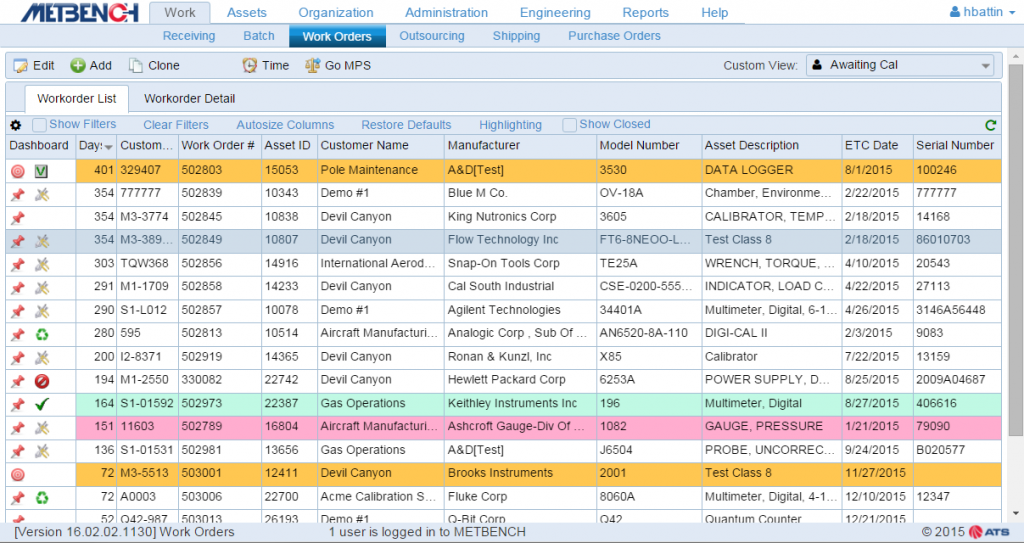Open the Engineering menu

[x=555, y=12]
